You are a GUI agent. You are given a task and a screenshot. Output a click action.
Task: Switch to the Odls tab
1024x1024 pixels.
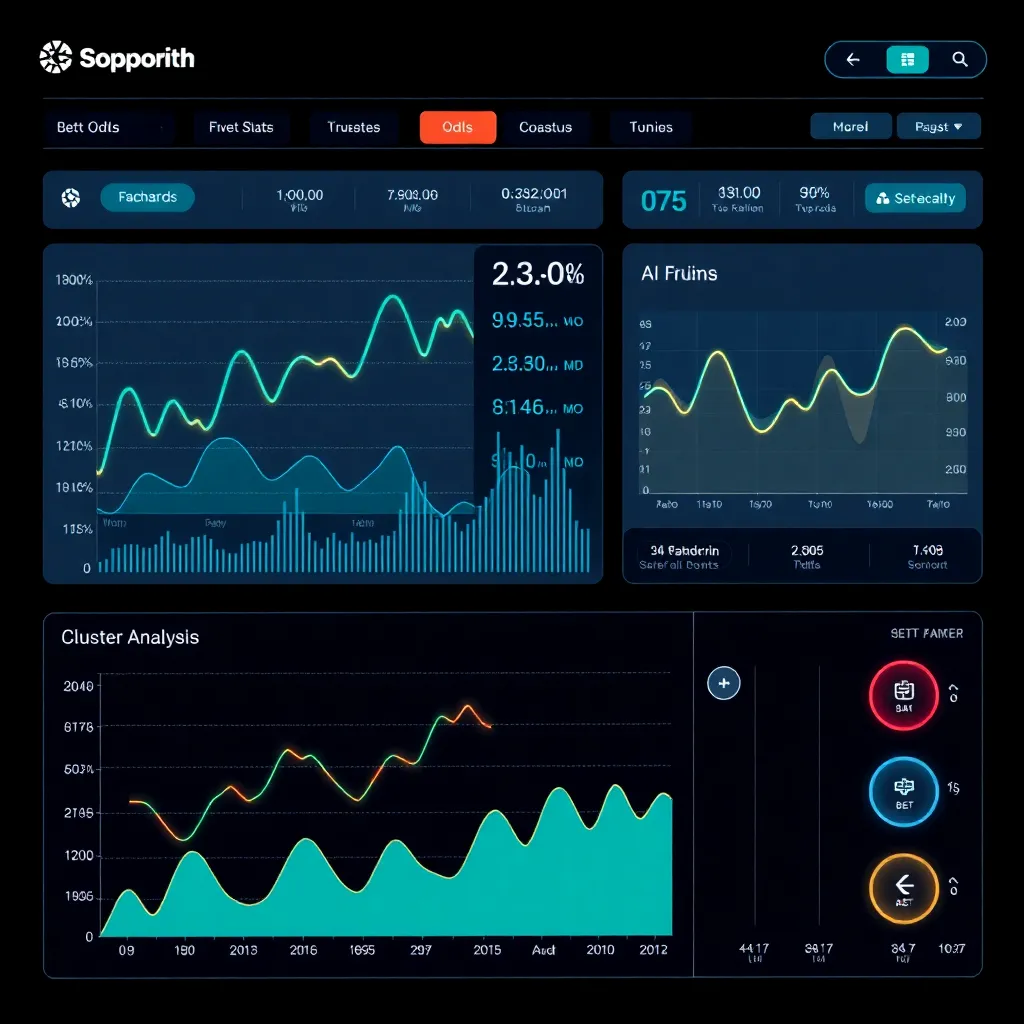[x=457, y=127]
